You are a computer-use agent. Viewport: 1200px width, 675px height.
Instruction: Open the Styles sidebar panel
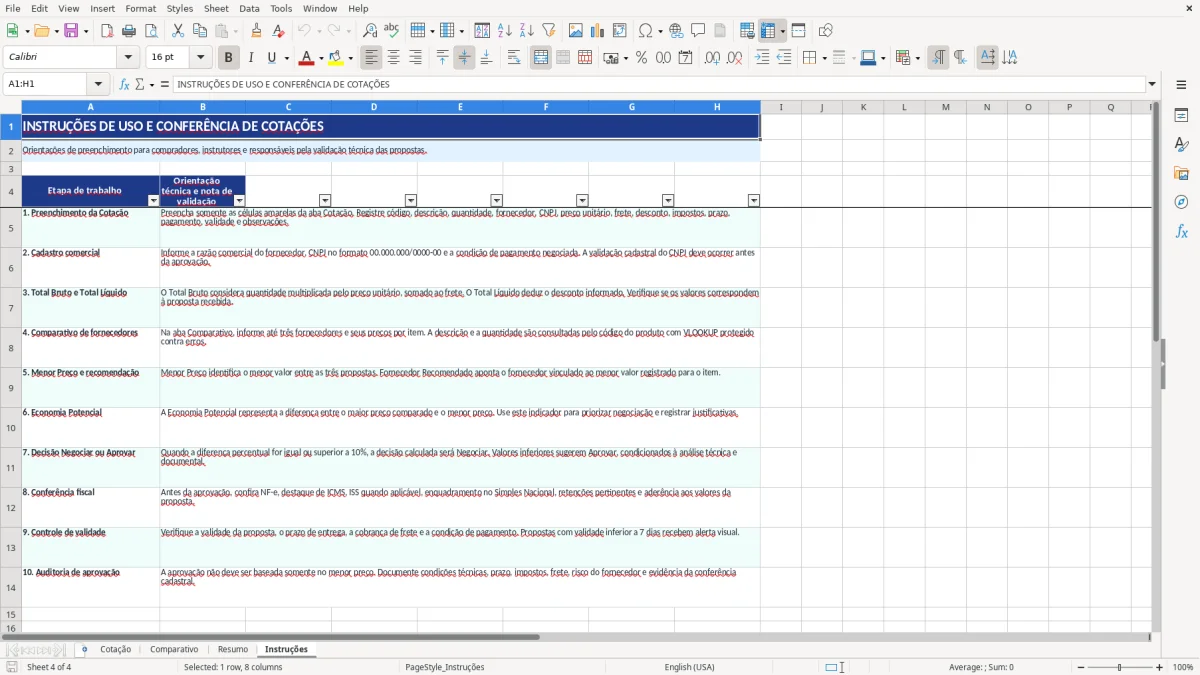1181,144
